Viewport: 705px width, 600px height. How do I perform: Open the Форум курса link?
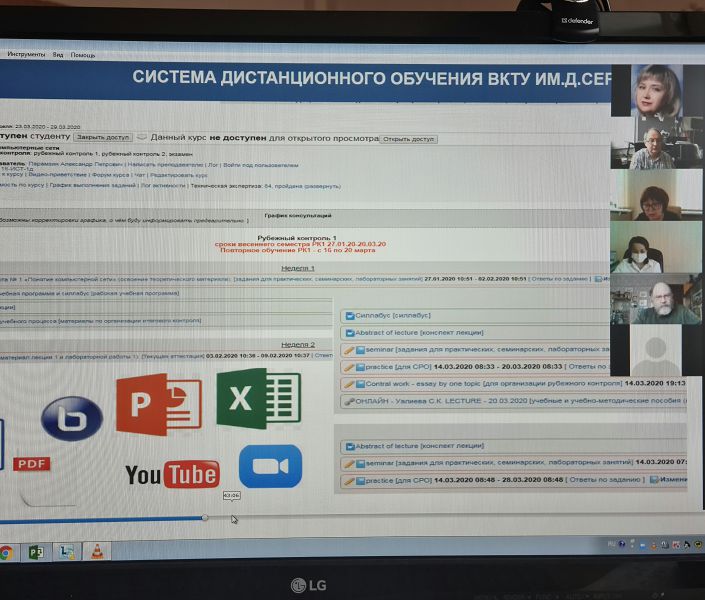coord(110,175)
